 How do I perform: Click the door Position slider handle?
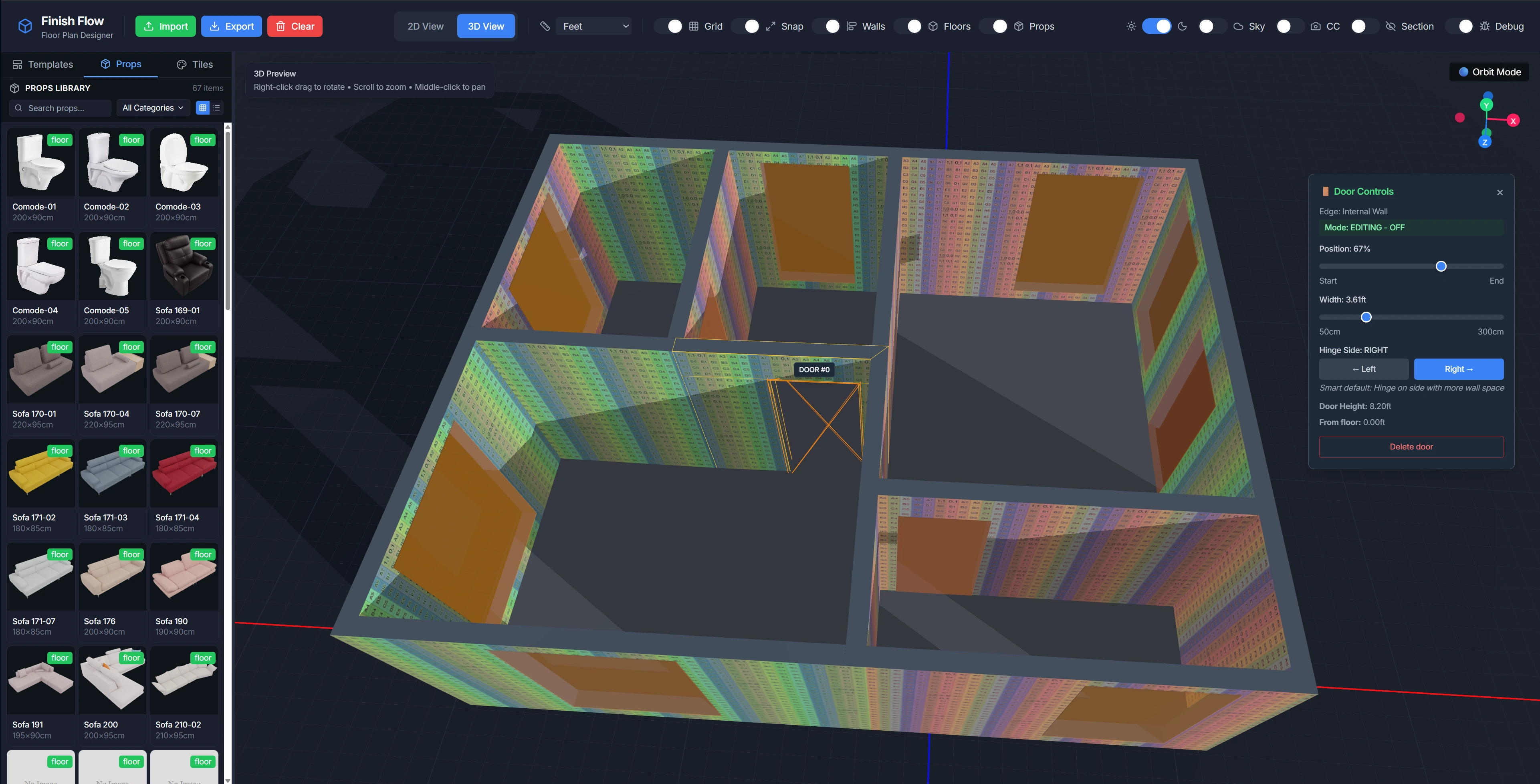tap(1441, 266)
